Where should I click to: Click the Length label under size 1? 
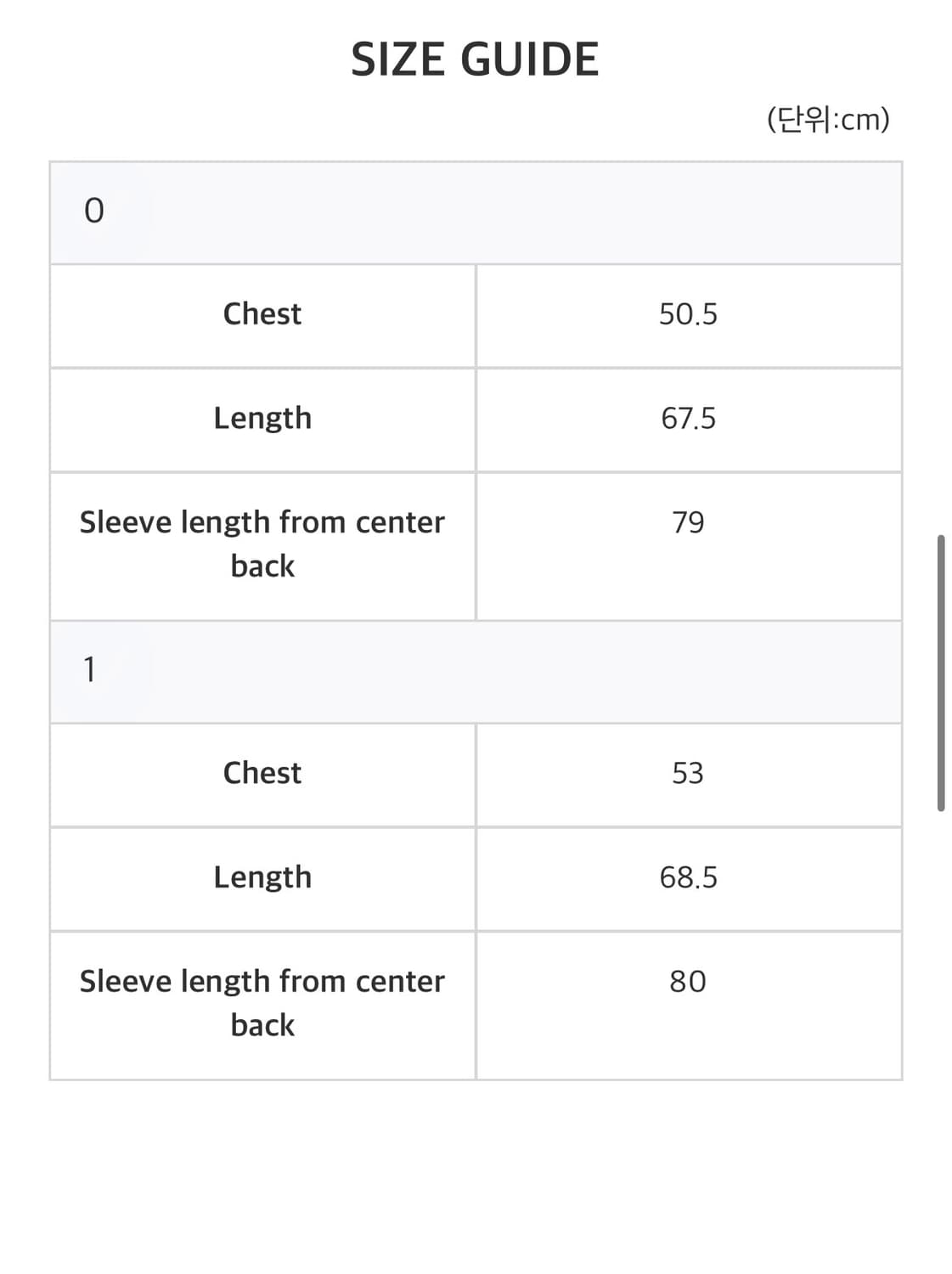coord(262,877)
